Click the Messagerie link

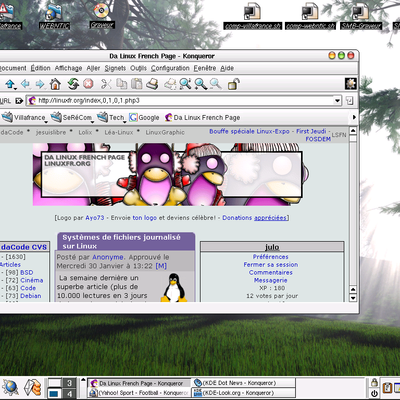pos(270,280)
